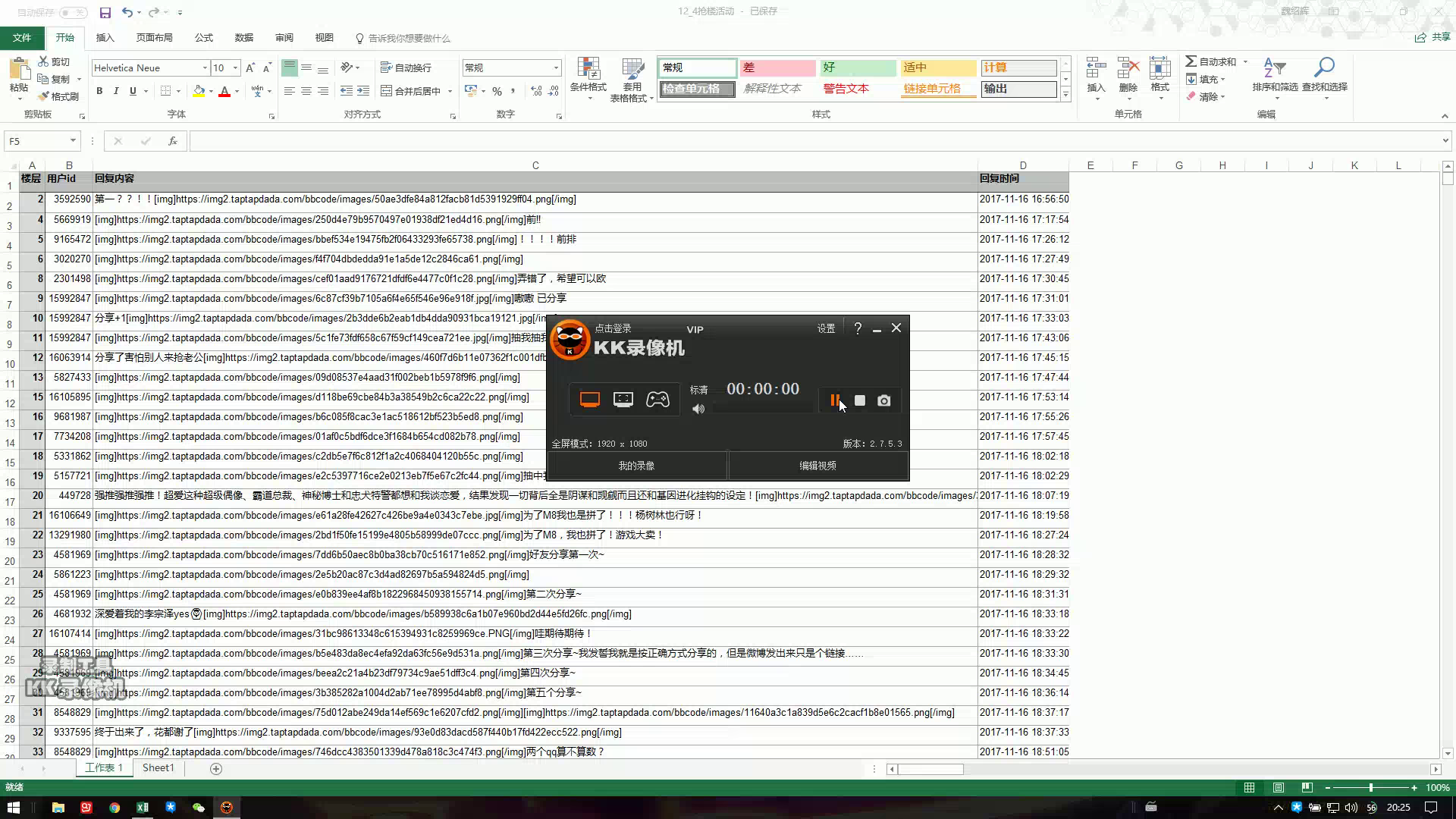Click the pause recording button in KK recorder
1456x819 pixels.
click(834, 400)
